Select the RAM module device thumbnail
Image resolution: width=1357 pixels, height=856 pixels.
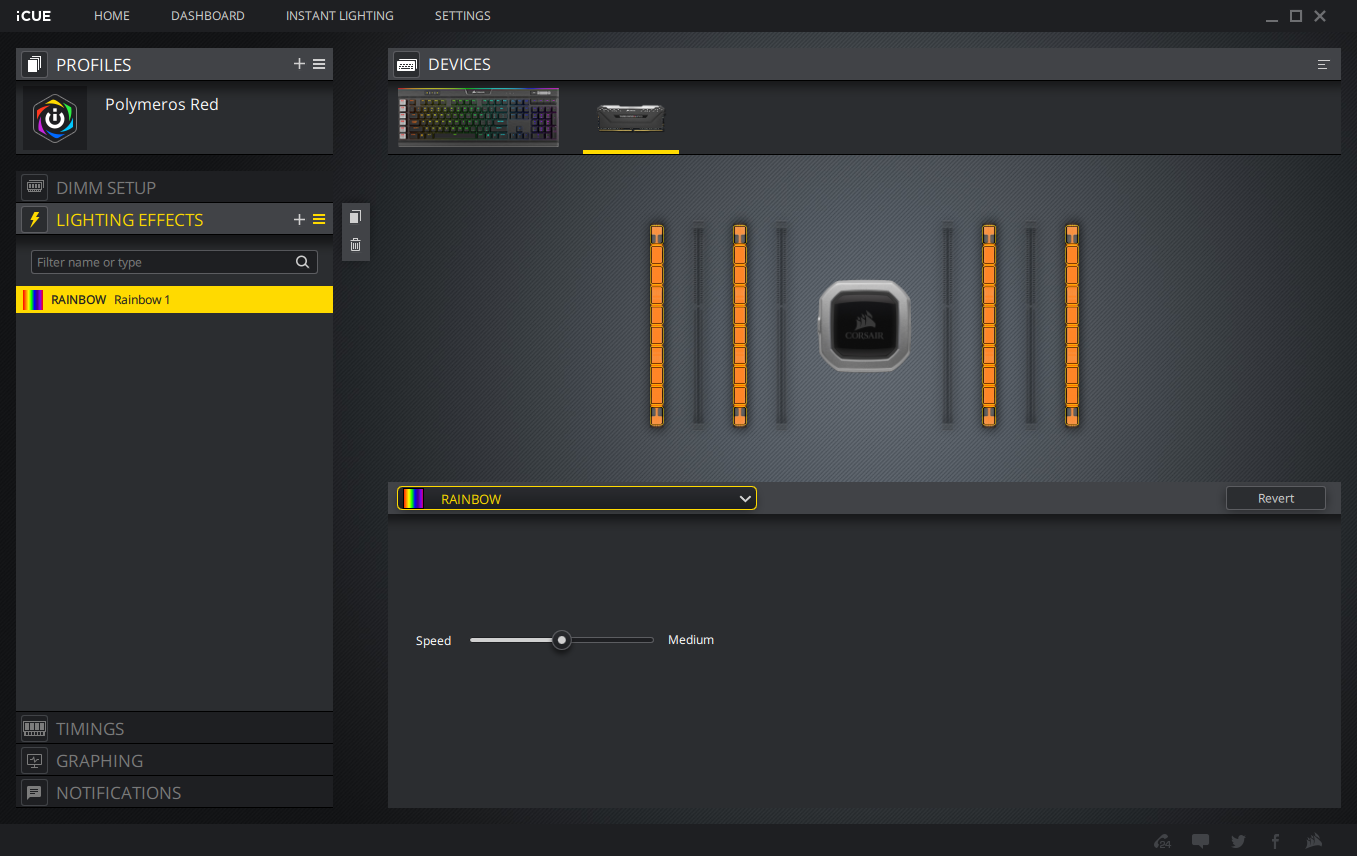coord(631,119)
